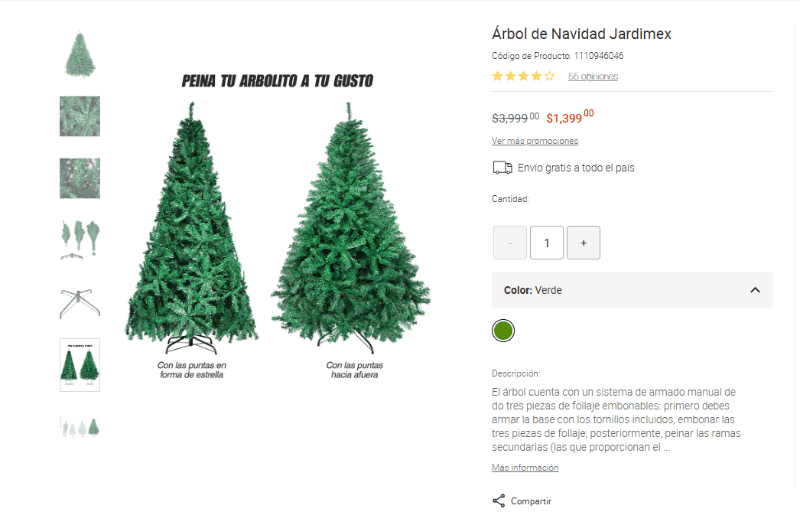
Task: Click the Compartir text label
Action: [x=531, y=501]
